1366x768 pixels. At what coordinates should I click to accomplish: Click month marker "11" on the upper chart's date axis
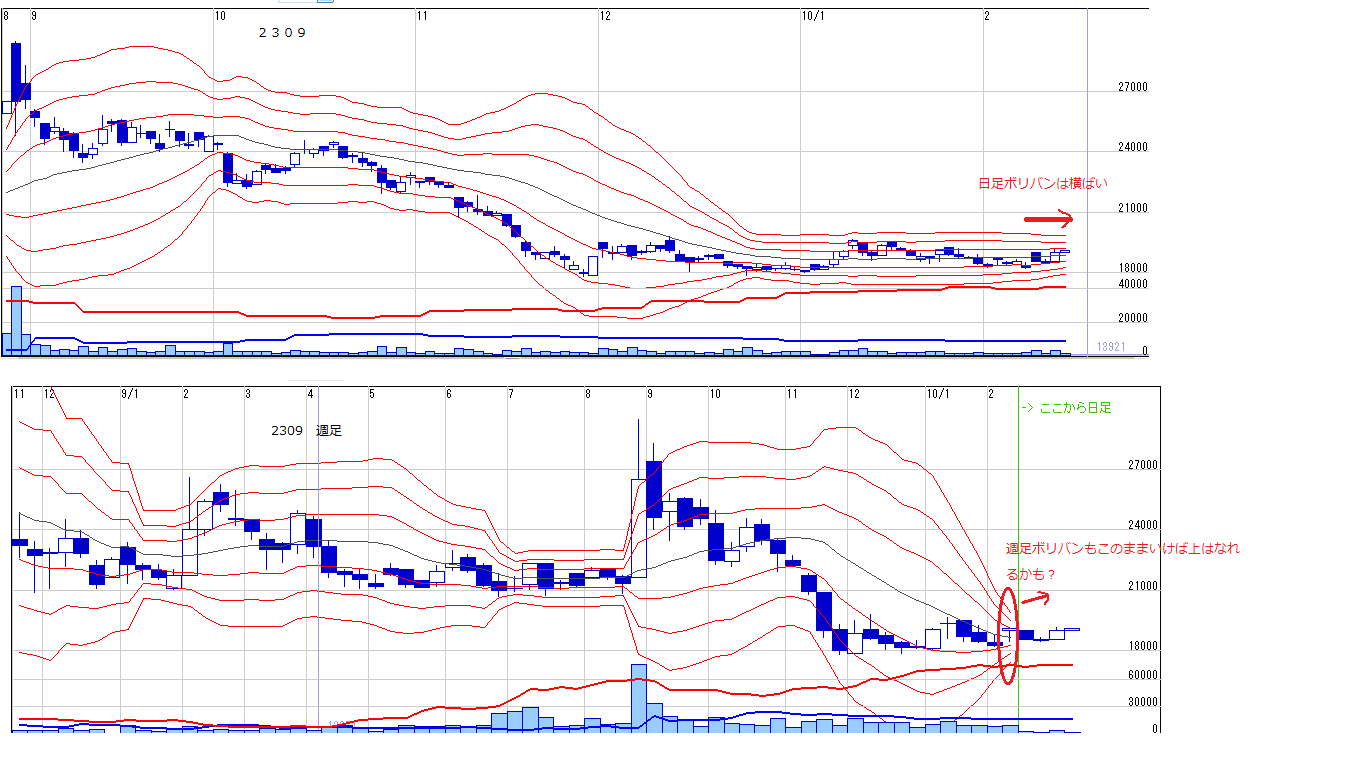[x=423, y=16]
